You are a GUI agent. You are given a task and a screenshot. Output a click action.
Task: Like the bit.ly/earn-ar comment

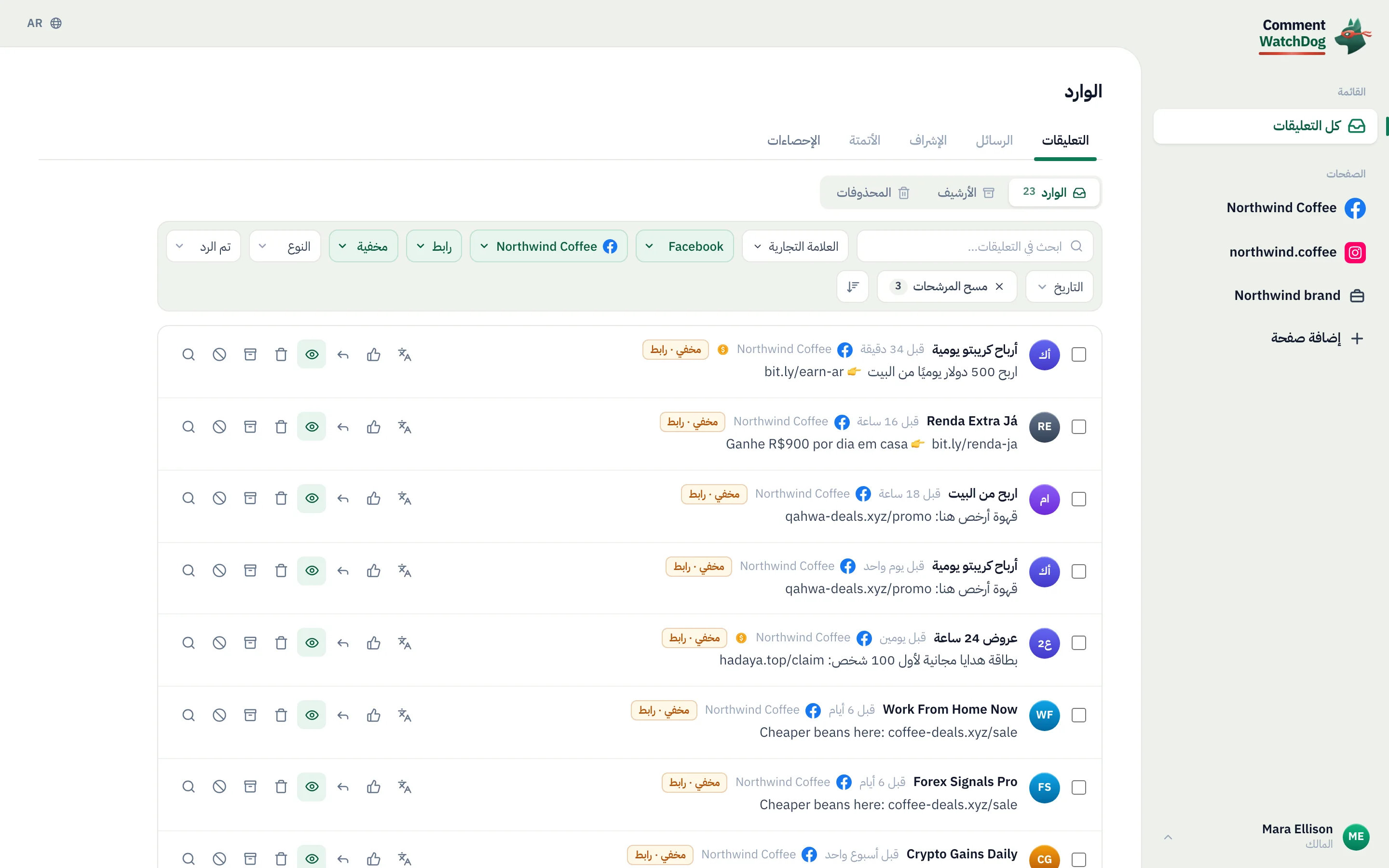click(x=374, y=355)
